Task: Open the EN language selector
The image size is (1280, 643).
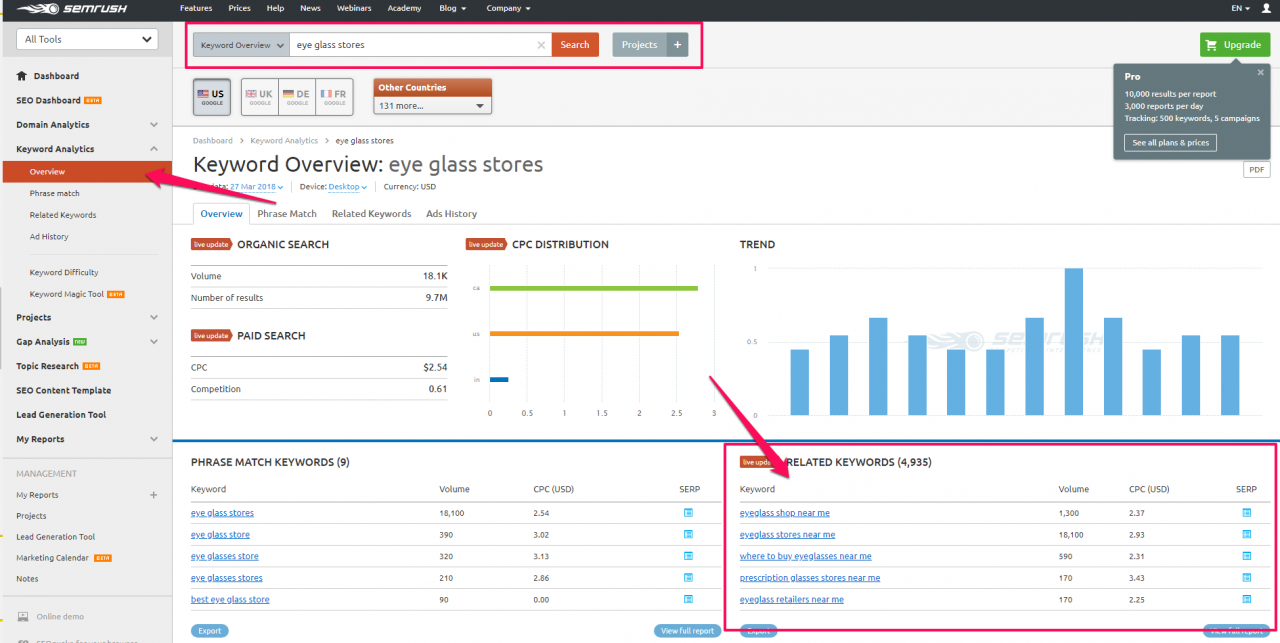Action: pos(1241,8)
